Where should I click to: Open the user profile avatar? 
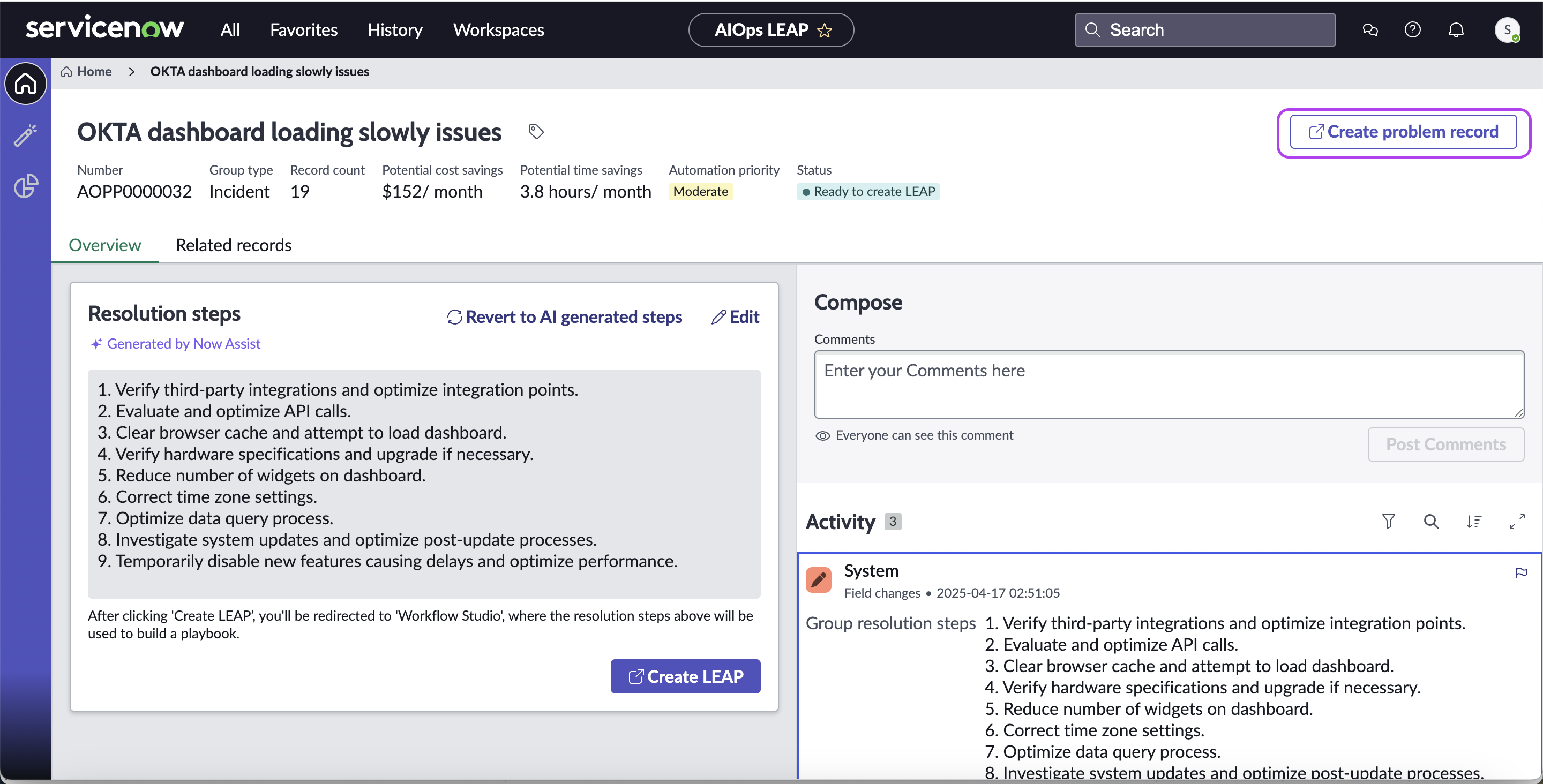[1507, 30]
